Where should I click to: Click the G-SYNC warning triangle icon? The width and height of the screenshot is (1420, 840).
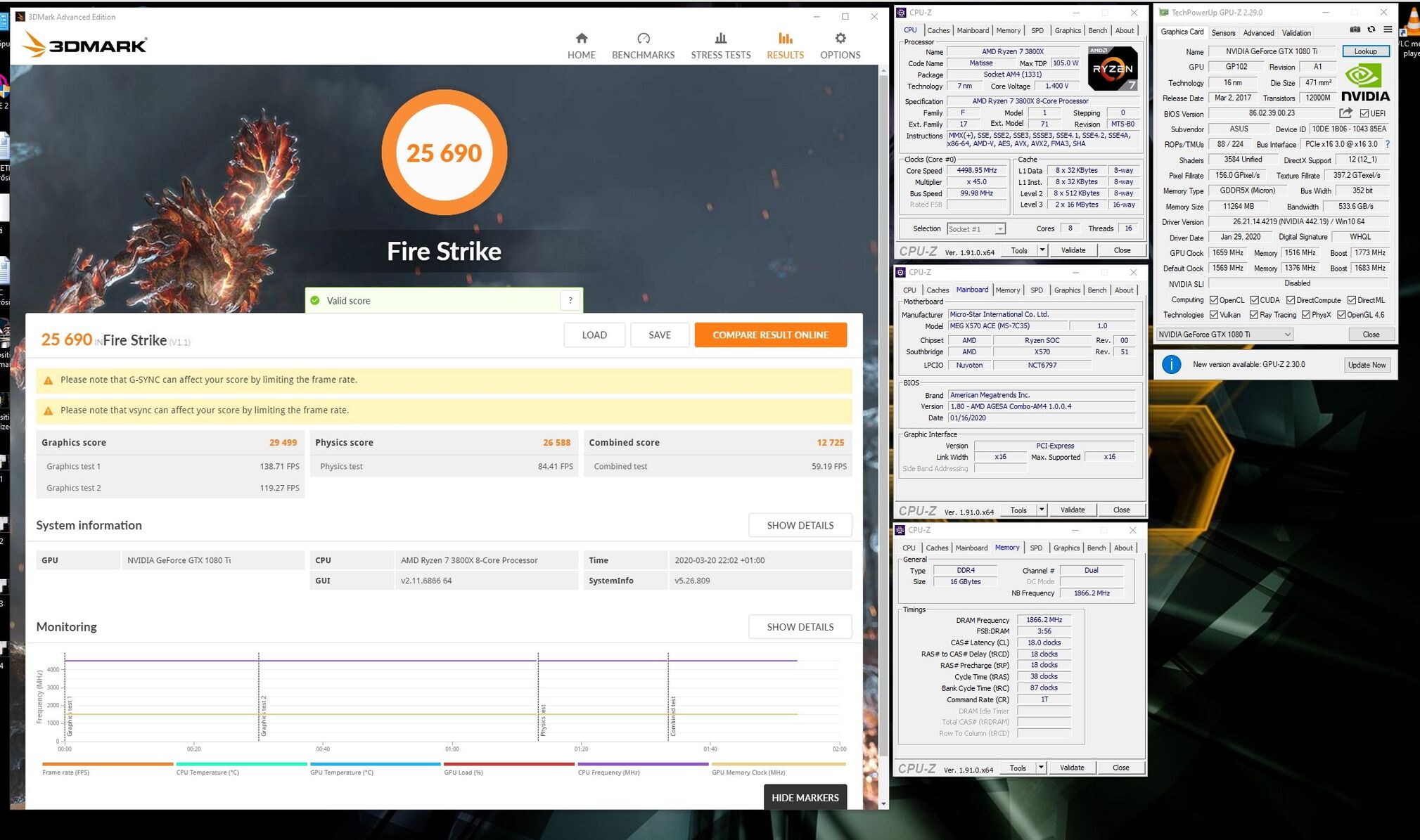[48, 380]
